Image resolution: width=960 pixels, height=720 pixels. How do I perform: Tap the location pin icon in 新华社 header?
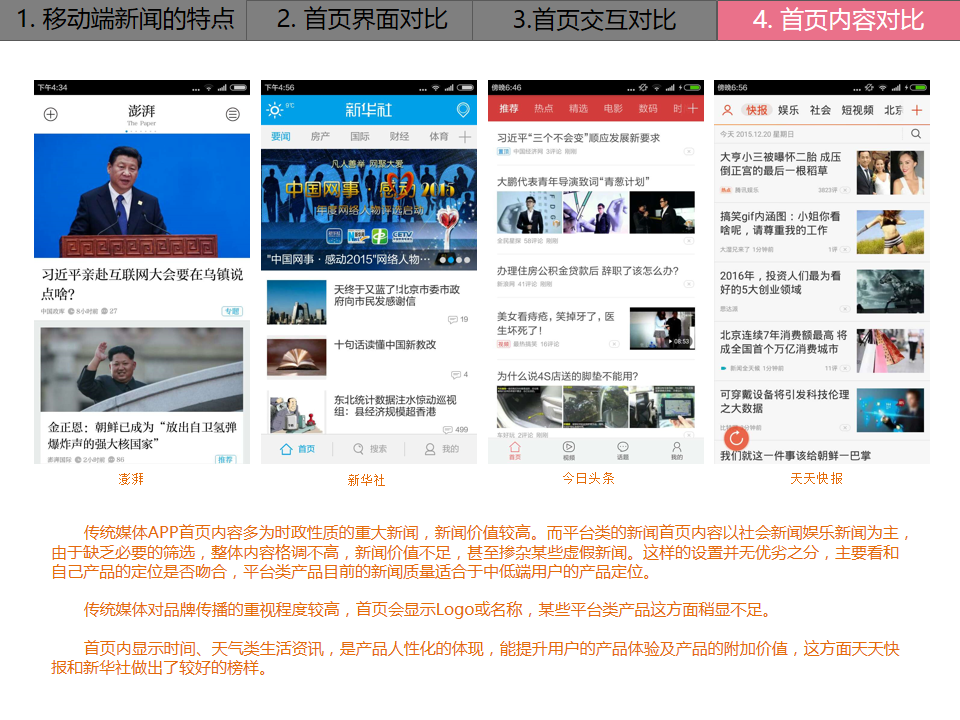point(463,110)
